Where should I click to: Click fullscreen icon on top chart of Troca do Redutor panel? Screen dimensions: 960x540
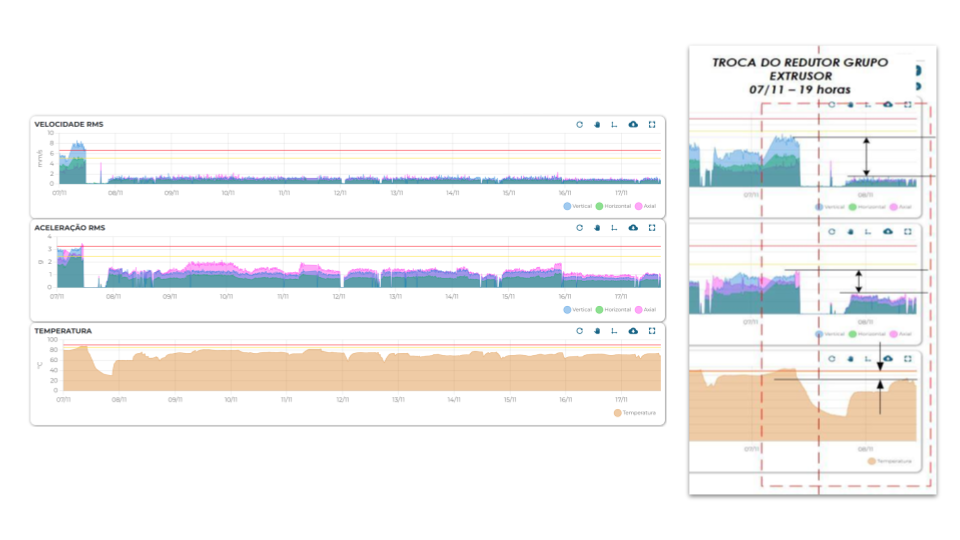908,105
